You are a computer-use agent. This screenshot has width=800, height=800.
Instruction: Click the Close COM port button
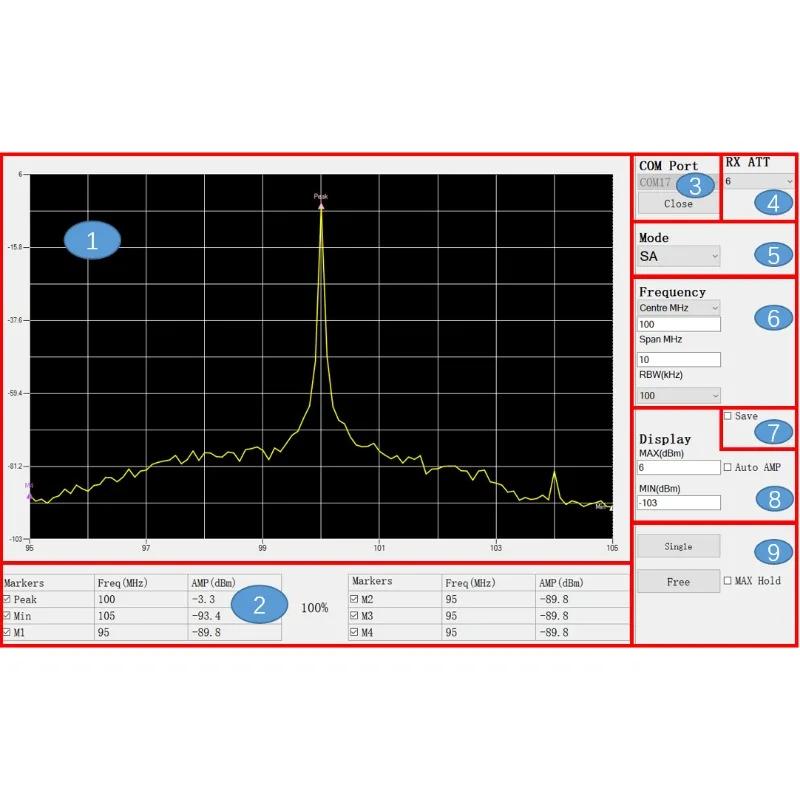tap(678, 204)
